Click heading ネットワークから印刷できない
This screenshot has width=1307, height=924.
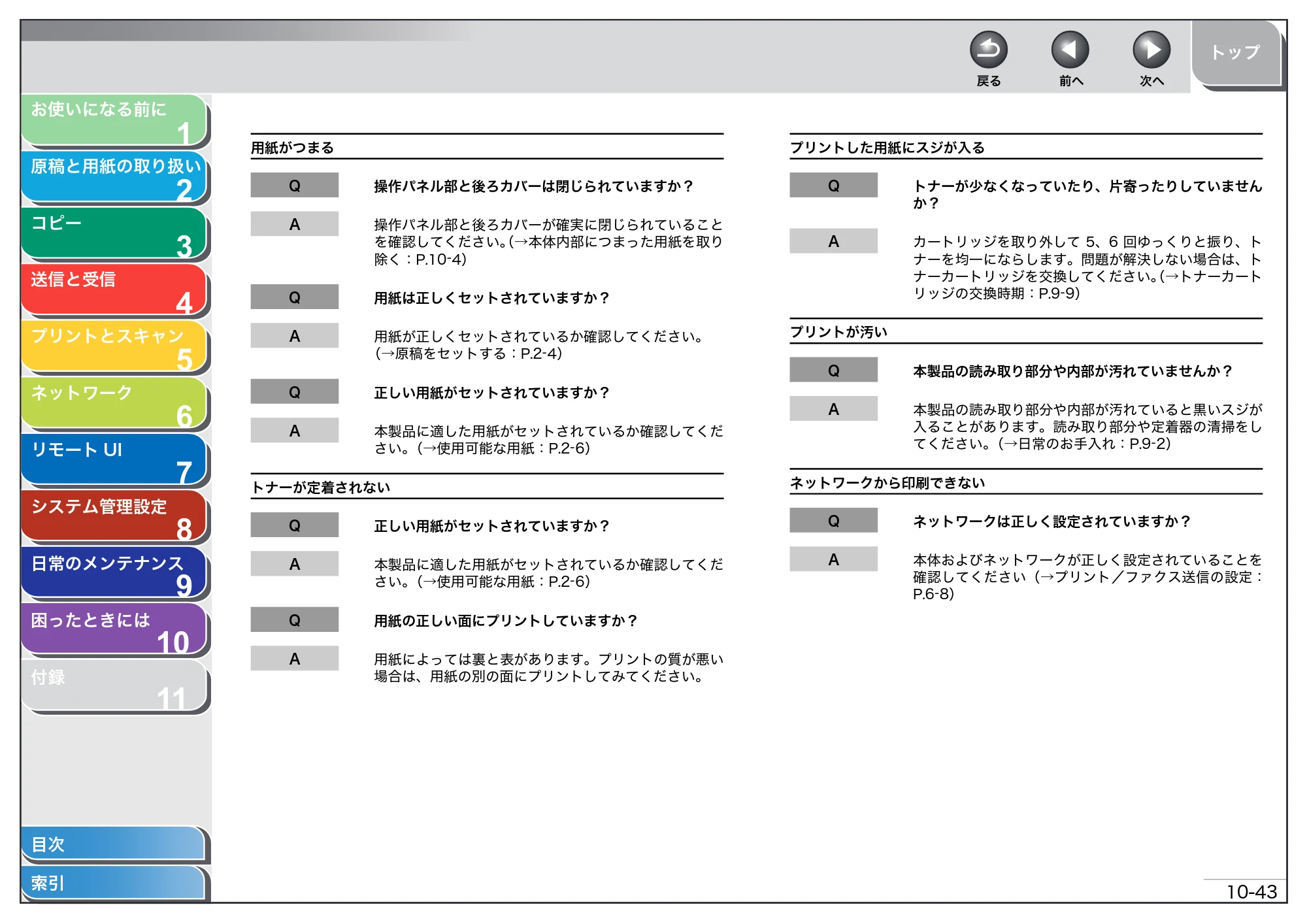887,483
